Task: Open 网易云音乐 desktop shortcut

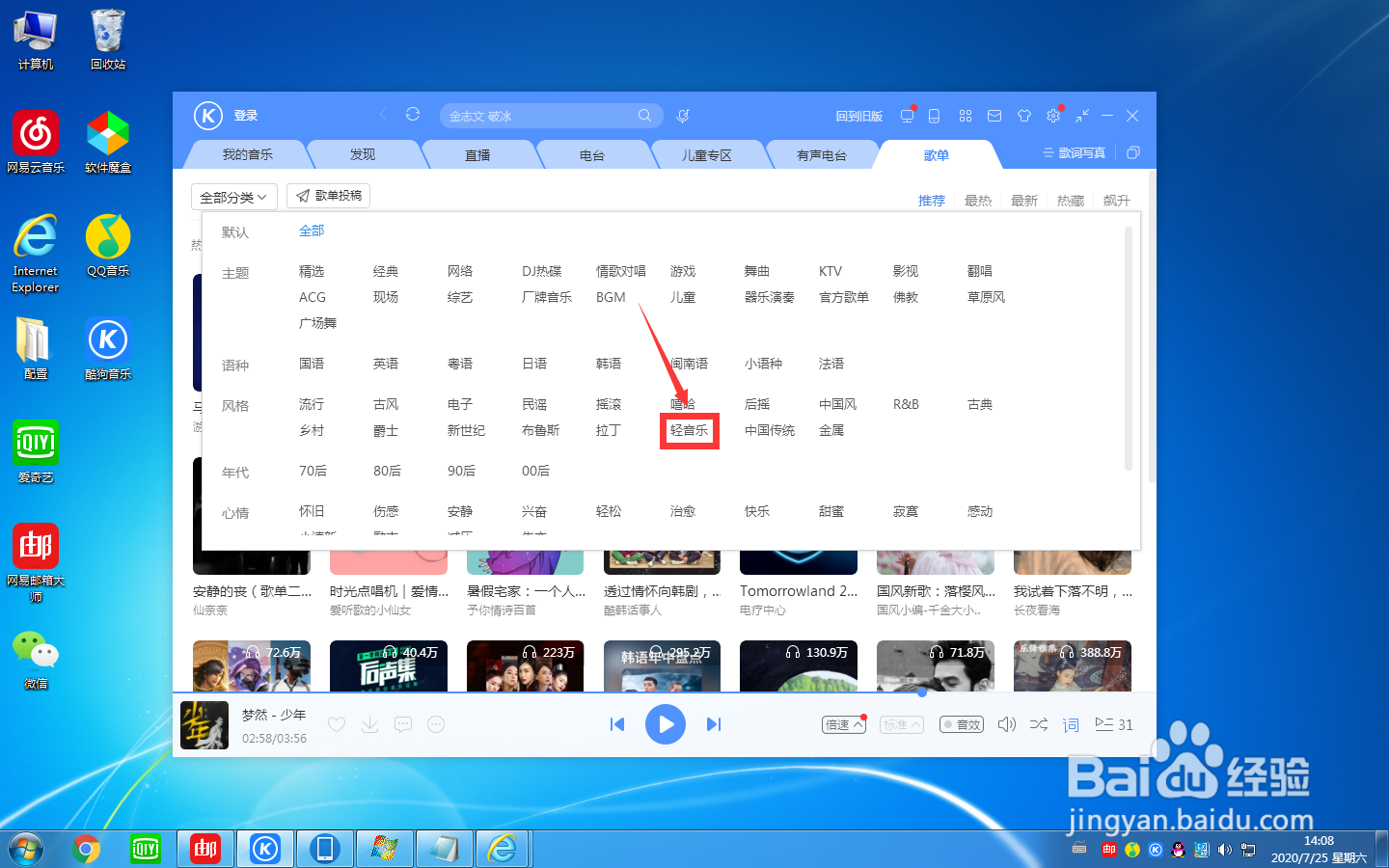Action: (x=36, y=142)
